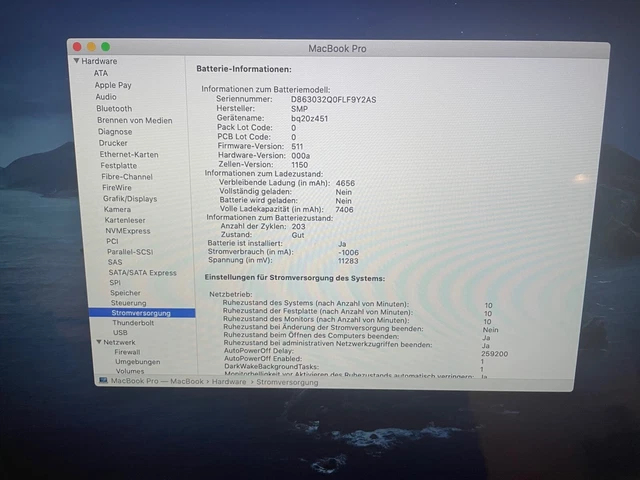Click 'Einstellungen für Stromversorgung des Systems' heading
The image size is (640, 480).
point(295,278)
